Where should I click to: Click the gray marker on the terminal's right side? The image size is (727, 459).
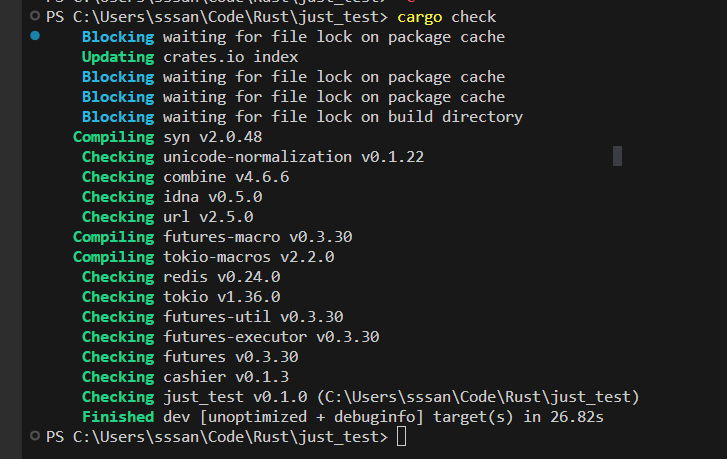(x=617, y=155)
